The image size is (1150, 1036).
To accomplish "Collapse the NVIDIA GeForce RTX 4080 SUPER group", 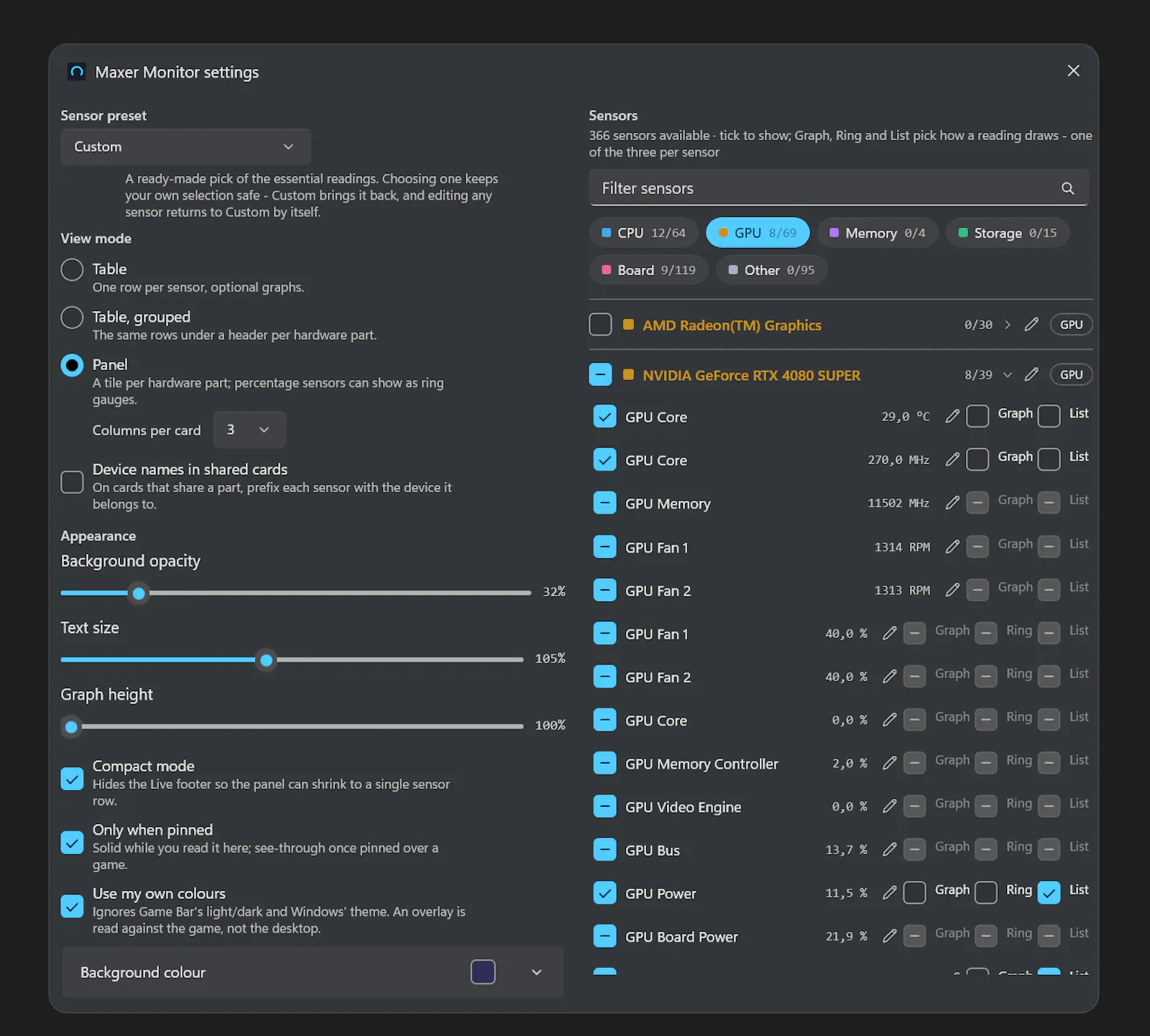I will (x=1007, y=375).
